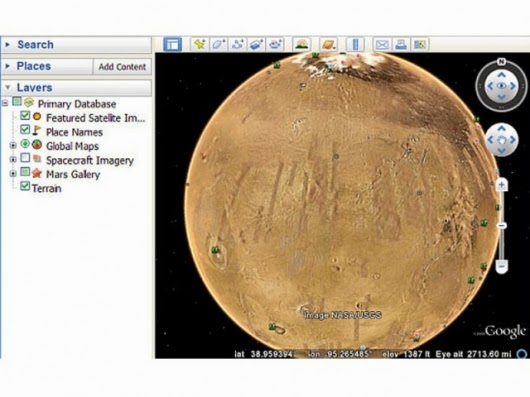This screenshot has height=397, width=530.
Task: Select the ruler measurement tool
Action: pos(356,44)
